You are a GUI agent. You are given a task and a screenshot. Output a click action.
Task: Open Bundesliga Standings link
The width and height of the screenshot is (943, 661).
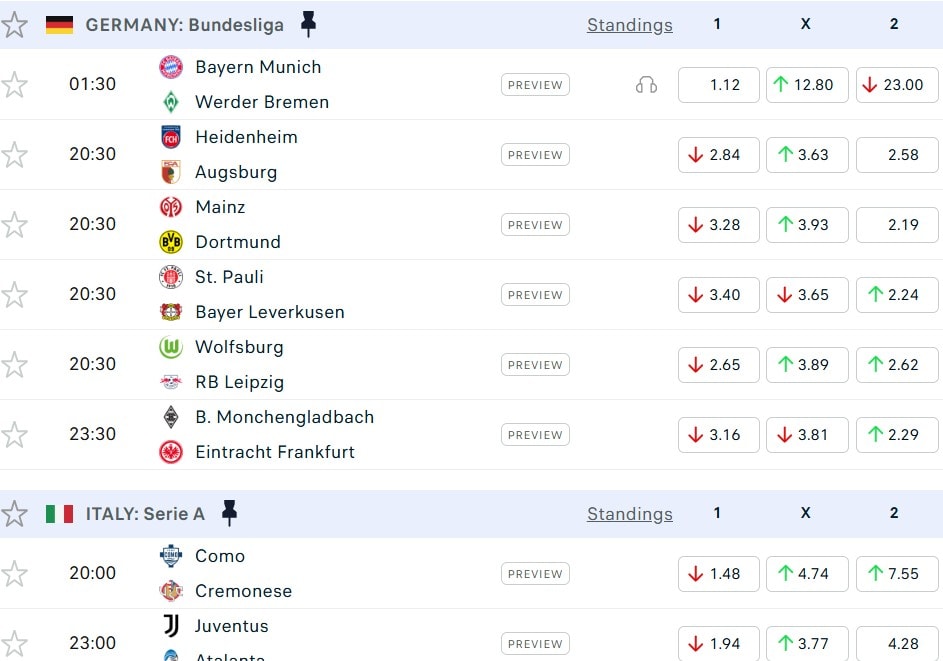tap(629, 25)
